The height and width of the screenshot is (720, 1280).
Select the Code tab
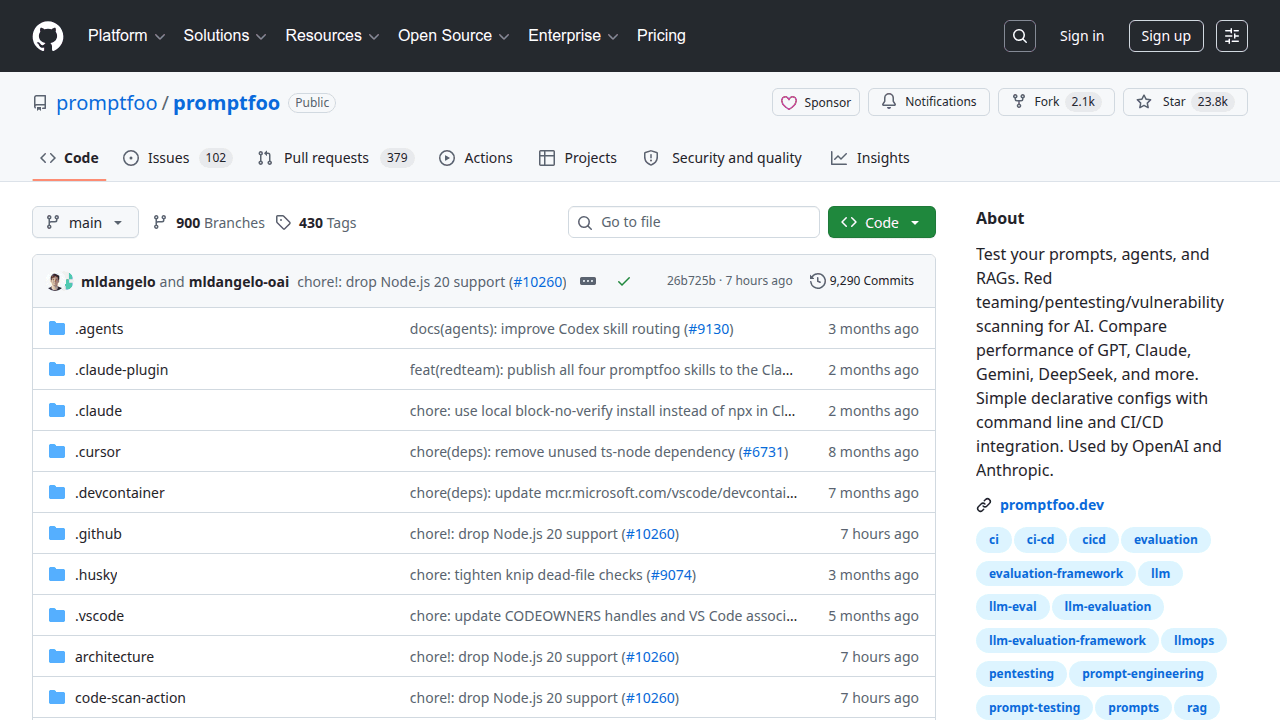coord(69,158)
